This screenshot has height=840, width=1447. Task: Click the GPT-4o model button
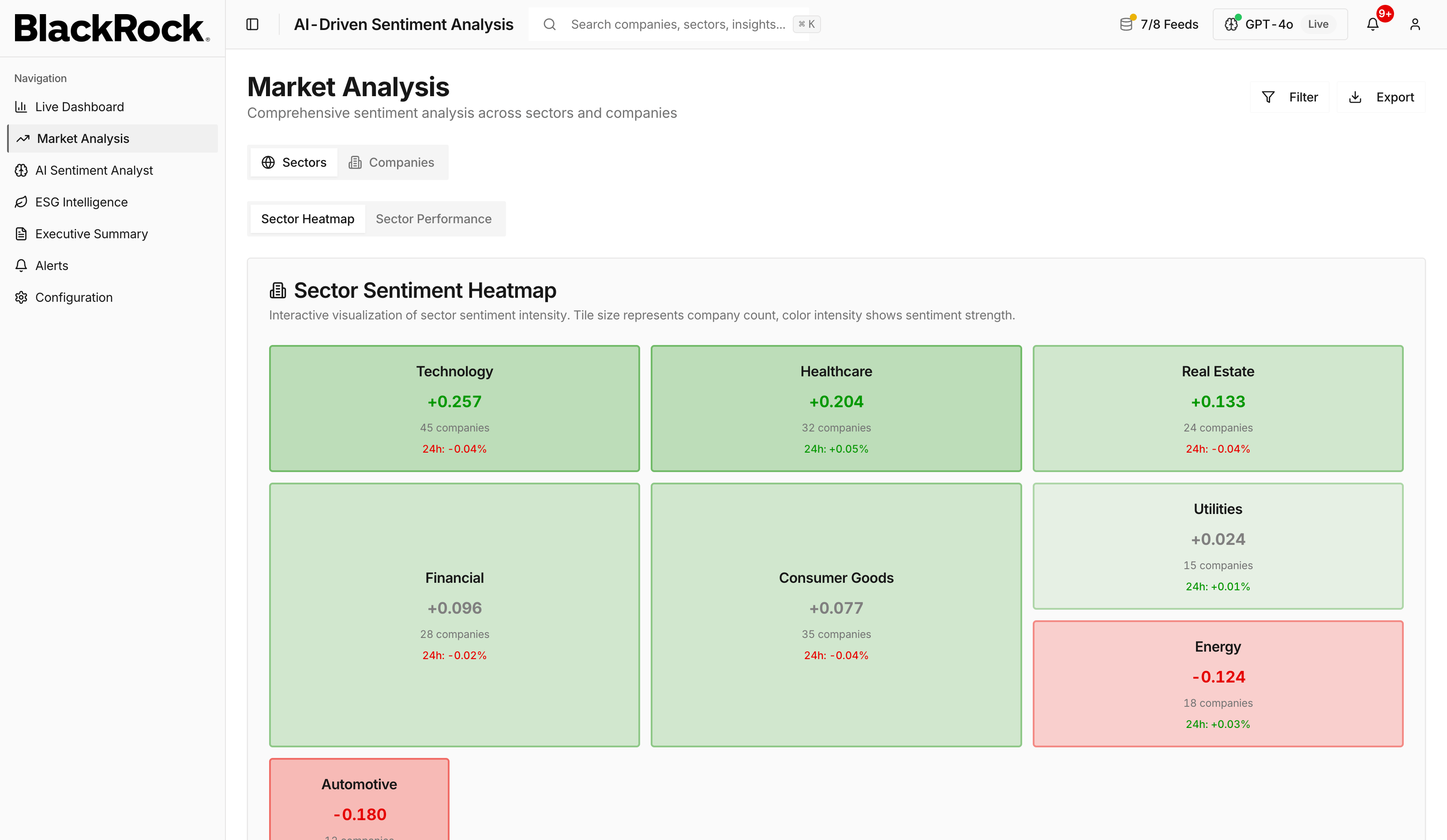click(x=1280, y=24)
